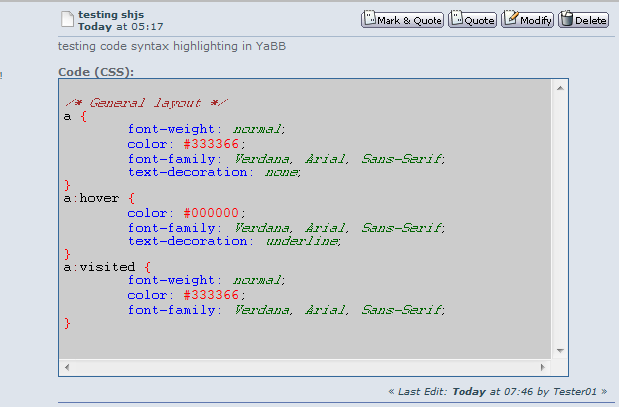Click the "text-decoration: underline" line
The image size is (619, 407).
click(x=234, y=241)
